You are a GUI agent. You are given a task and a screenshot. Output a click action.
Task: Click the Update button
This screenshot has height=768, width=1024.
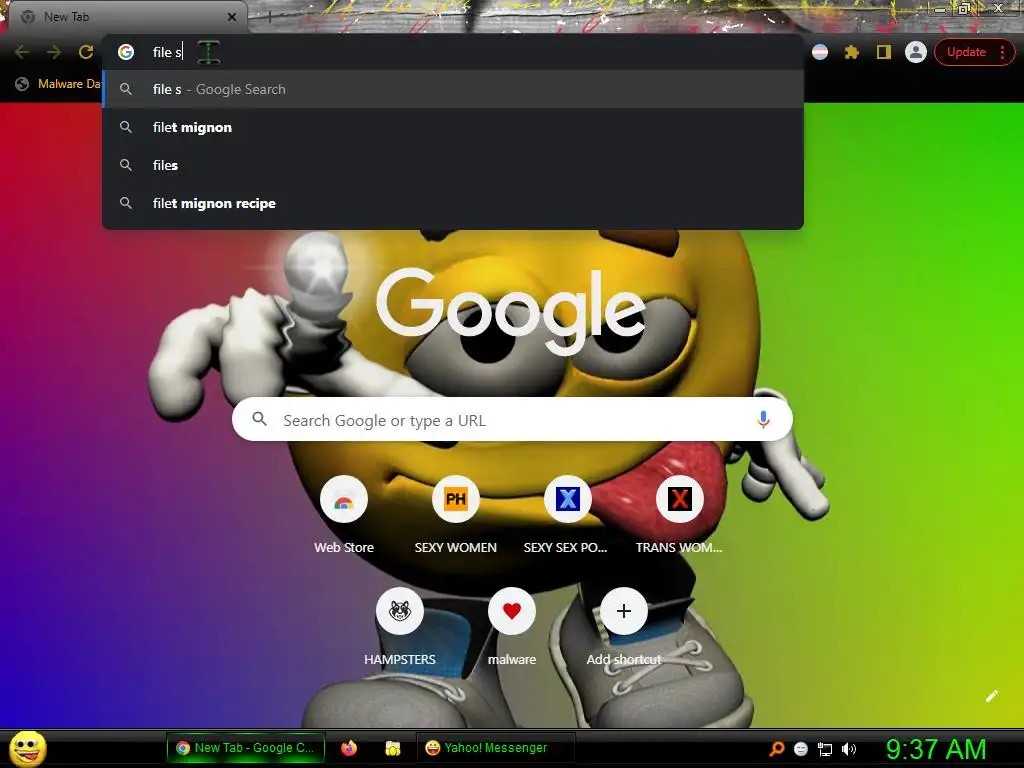pyautogui.click(x=967, y=52)
